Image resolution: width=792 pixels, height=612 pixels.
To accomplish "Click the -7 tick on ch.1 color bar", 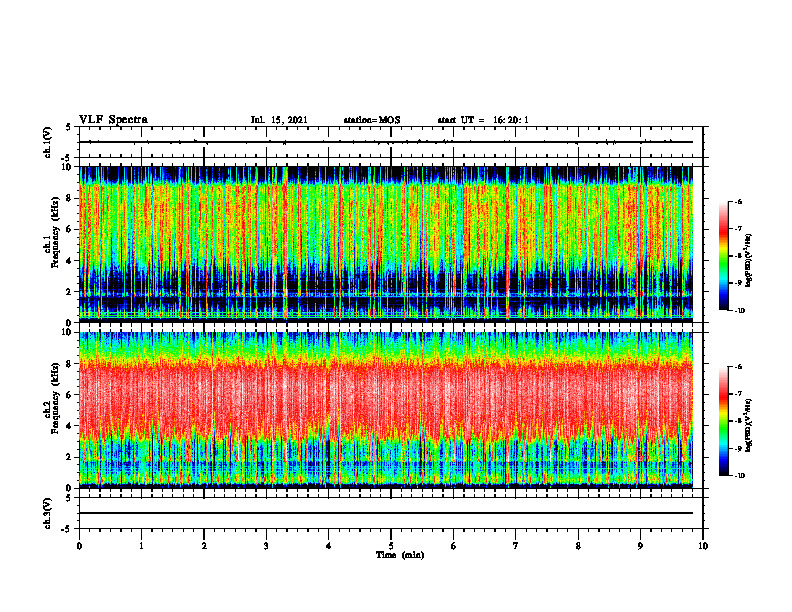I will pos(739,229).
